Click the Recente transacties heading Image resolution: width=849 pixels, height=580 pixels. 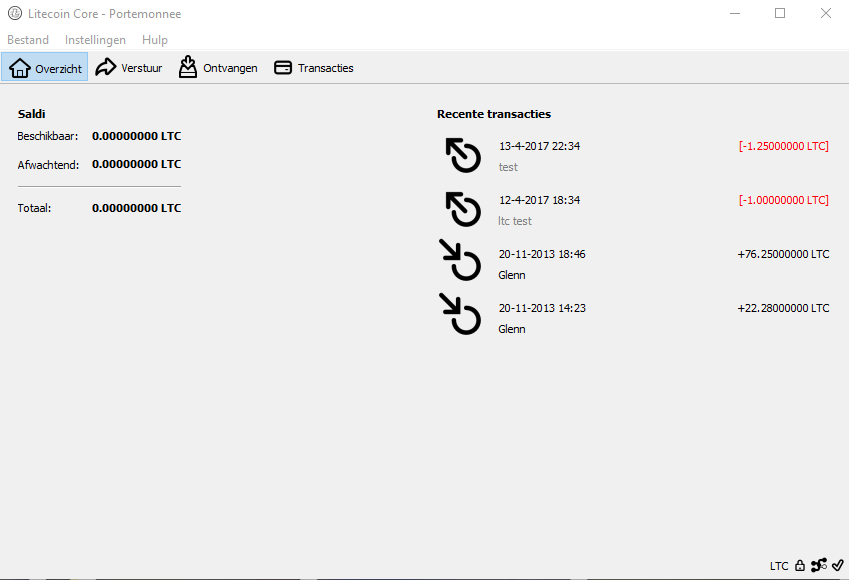494,114
